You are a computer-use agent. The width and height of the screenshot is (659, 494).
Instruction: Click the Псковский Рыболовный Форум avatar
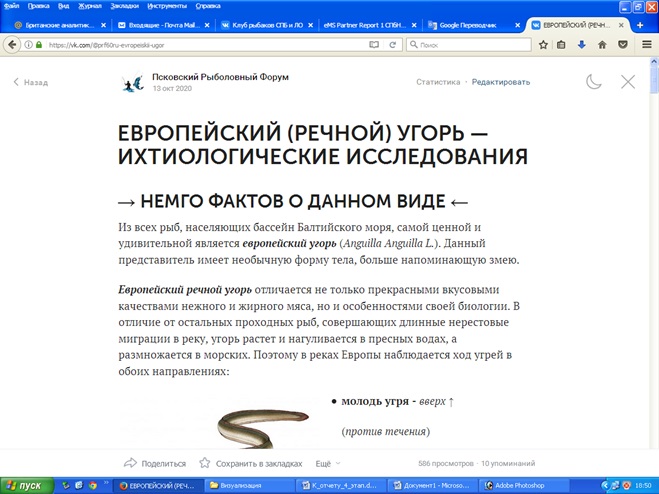point(133,83)
